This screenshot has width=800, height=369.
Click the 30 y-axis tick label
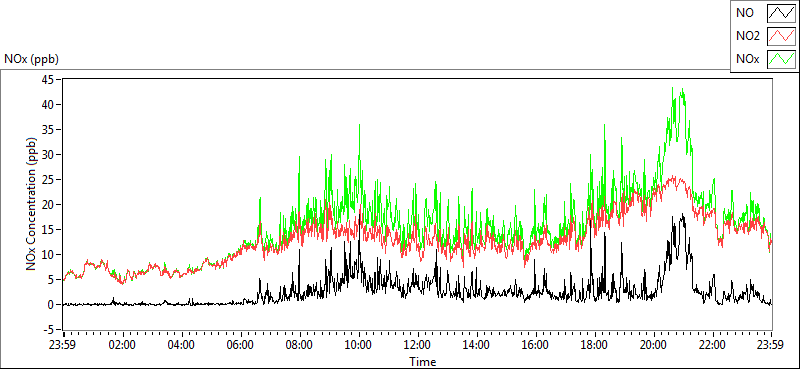(49, 154)
